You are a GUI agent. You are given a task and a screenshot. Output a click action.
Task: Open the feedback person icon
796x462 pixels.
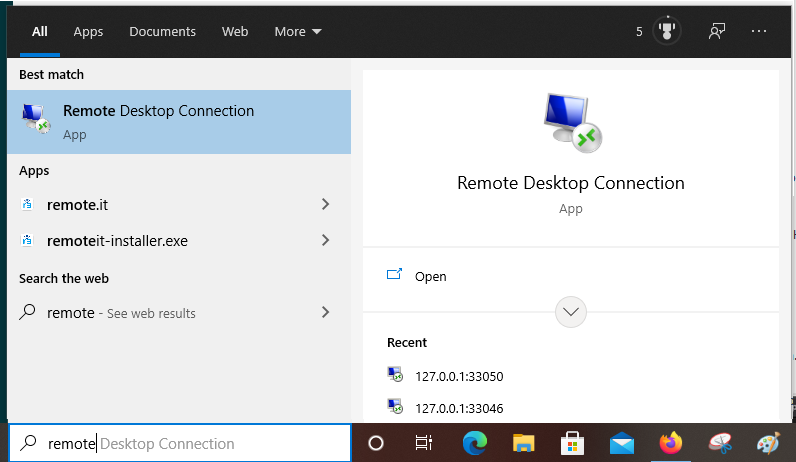pyautogui.click(x=717, y=31)
